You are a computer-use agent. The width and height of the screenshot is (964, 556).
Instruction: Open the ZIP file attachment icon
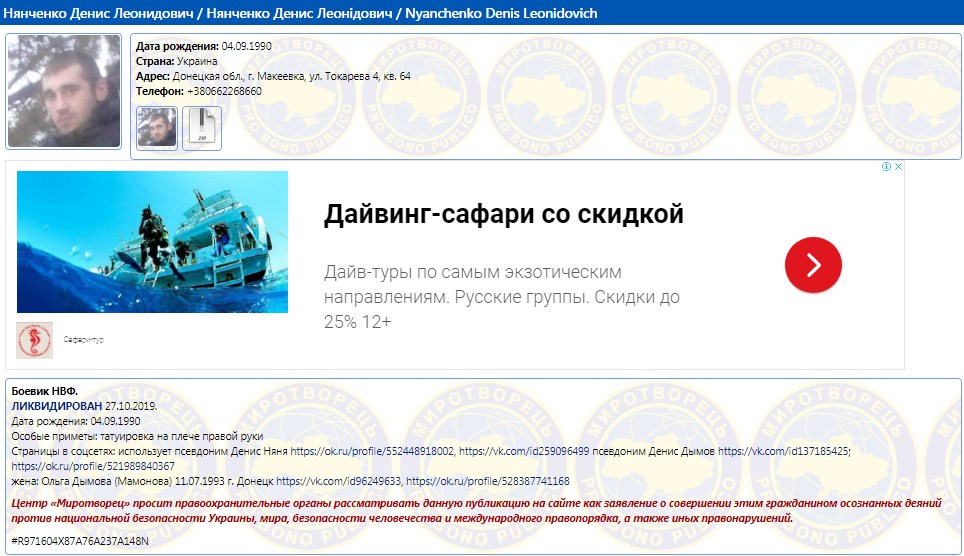(x=202, y=128)
